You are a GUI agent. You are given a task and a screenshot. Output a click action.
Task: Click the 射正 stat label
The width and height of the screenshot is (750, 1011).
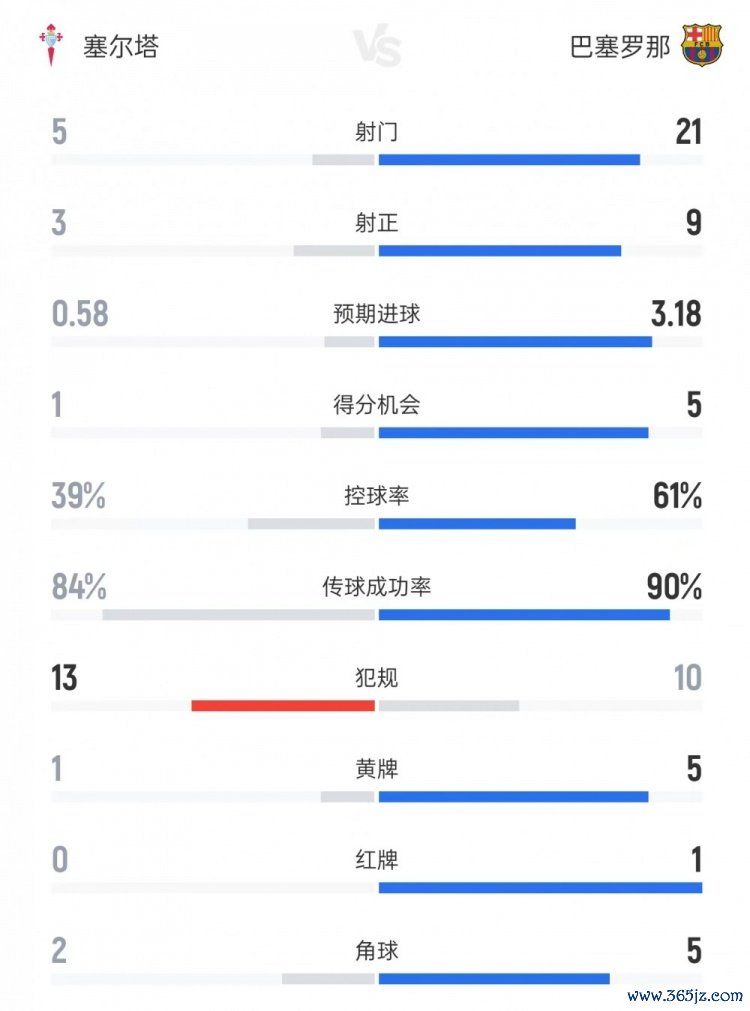376,222
